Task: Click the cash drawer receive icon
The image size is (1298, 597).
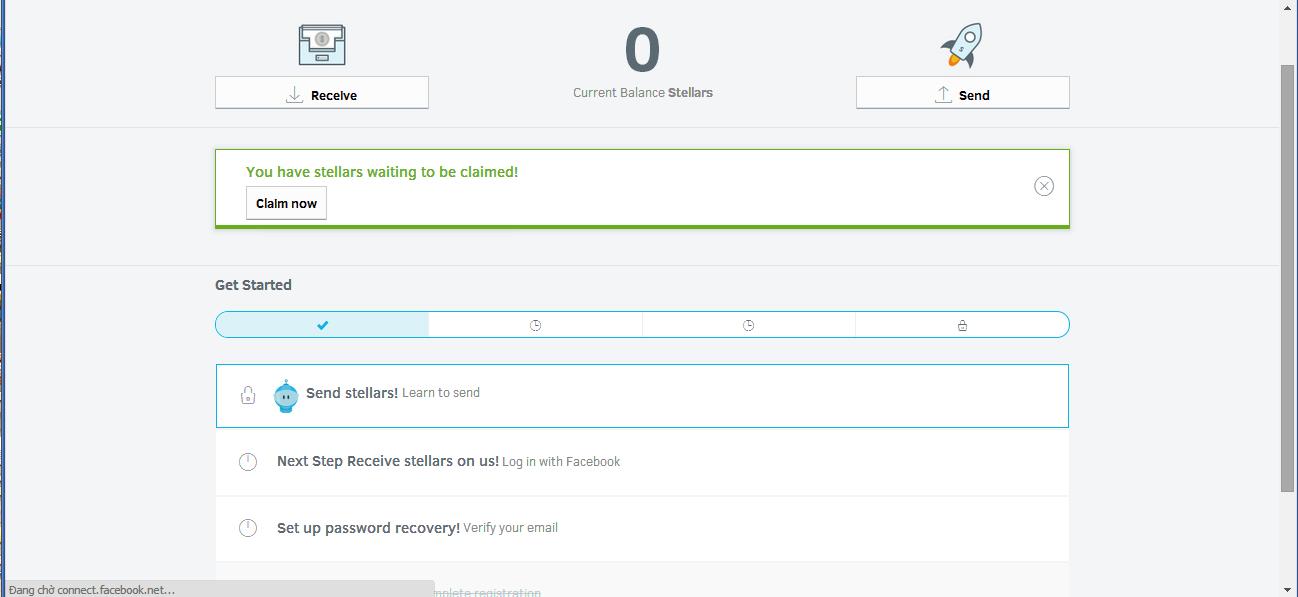Action: click(322, 45)
